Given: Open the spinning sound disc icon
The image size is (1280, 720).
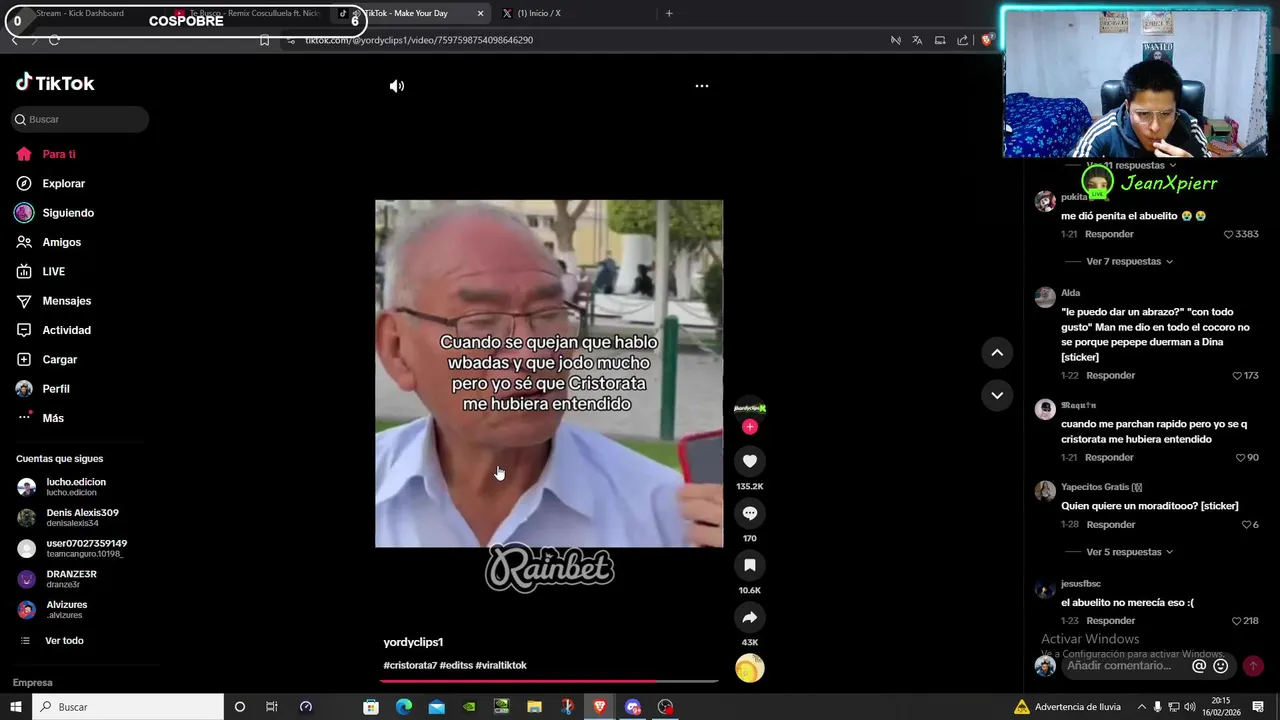Looking at the screenshot, I should click(x=750, y=668).
